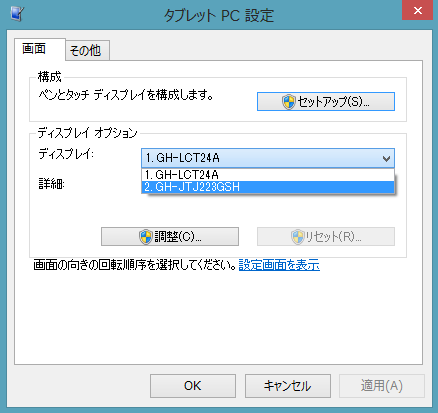Close the タブレット PC 設定 dialog
Screen dimensions: 438x413
pyautogui.click(x=417, y=10)
